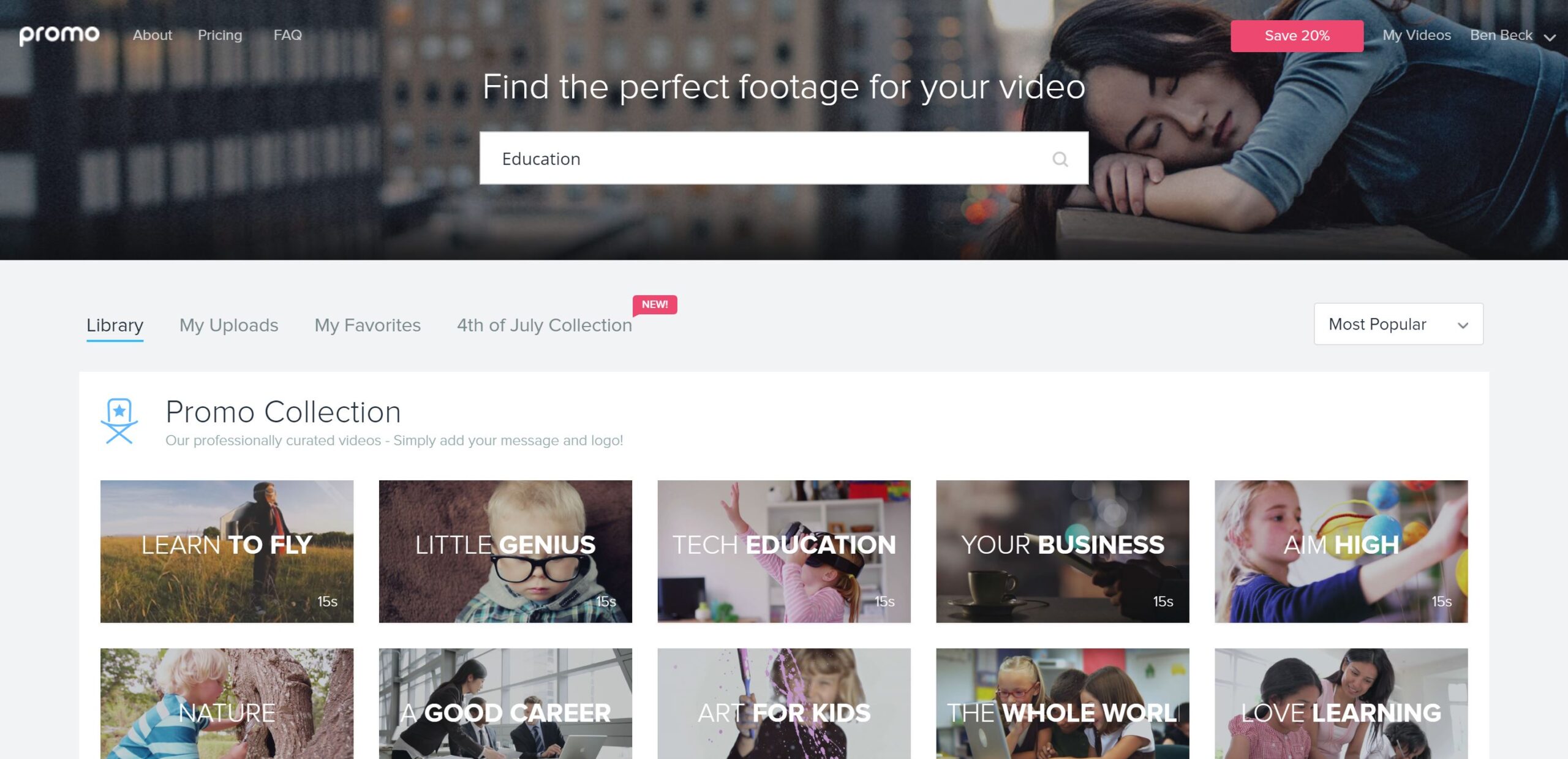Viewport: 1568px width, 759px height.
Task: Click the About navigation link
Action: click(x=153, y=34)
